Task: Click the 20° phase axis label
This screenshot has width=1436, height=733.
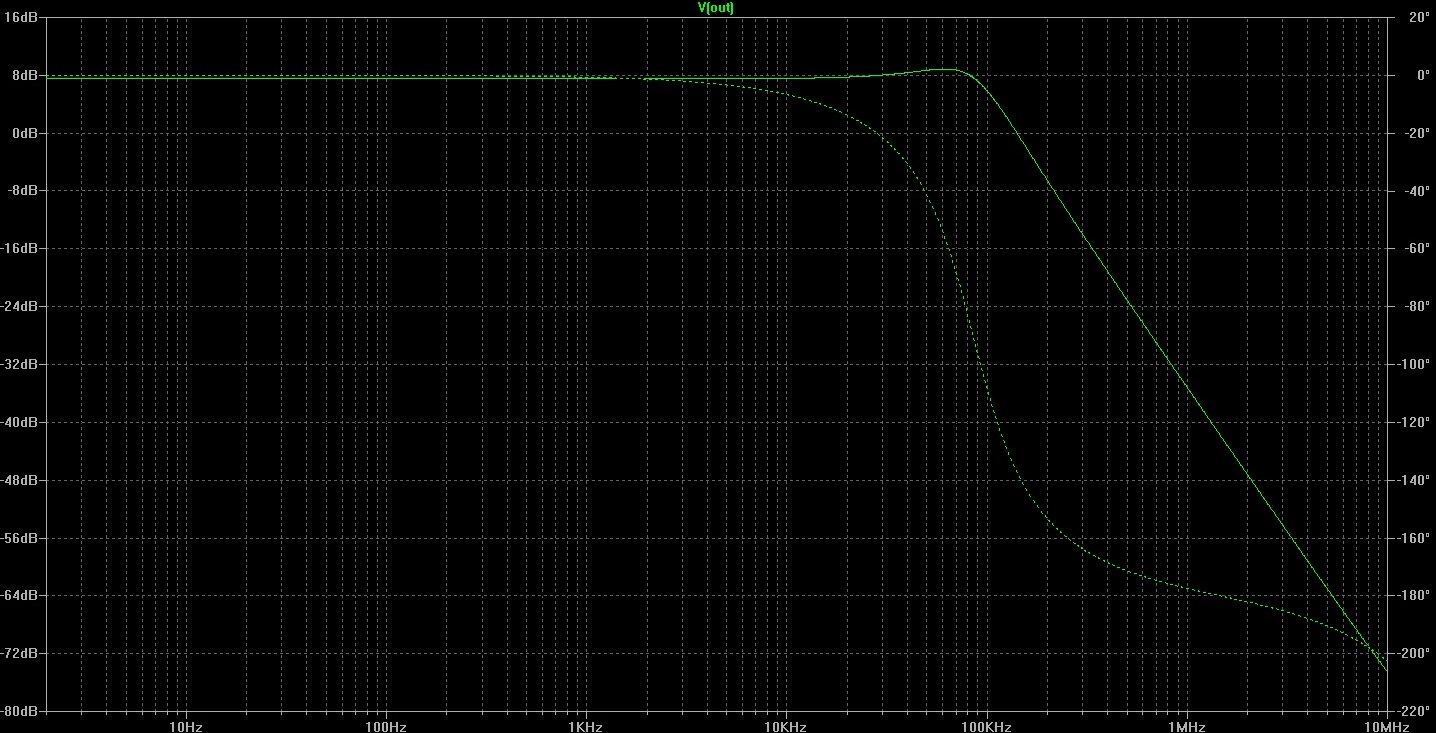Action: click(1419, 18)
